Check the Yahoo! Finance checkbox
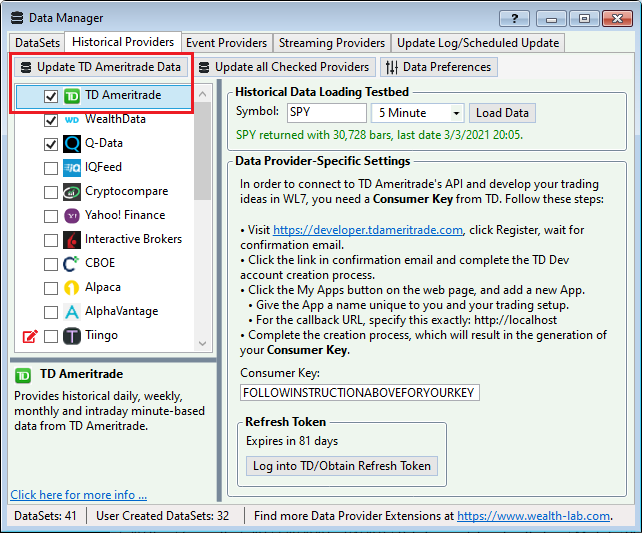Screen dimensions: 642x533 point(51,216)
